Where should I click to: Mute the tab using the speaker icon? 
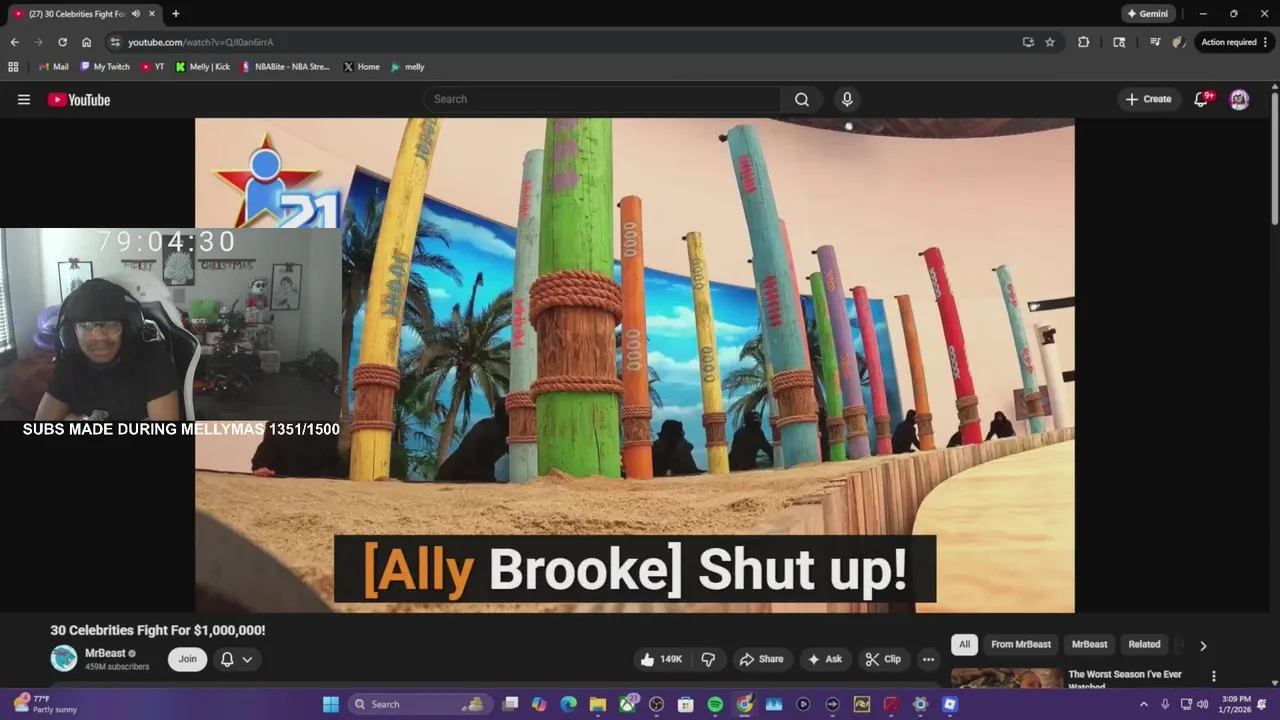pos(135,14)
